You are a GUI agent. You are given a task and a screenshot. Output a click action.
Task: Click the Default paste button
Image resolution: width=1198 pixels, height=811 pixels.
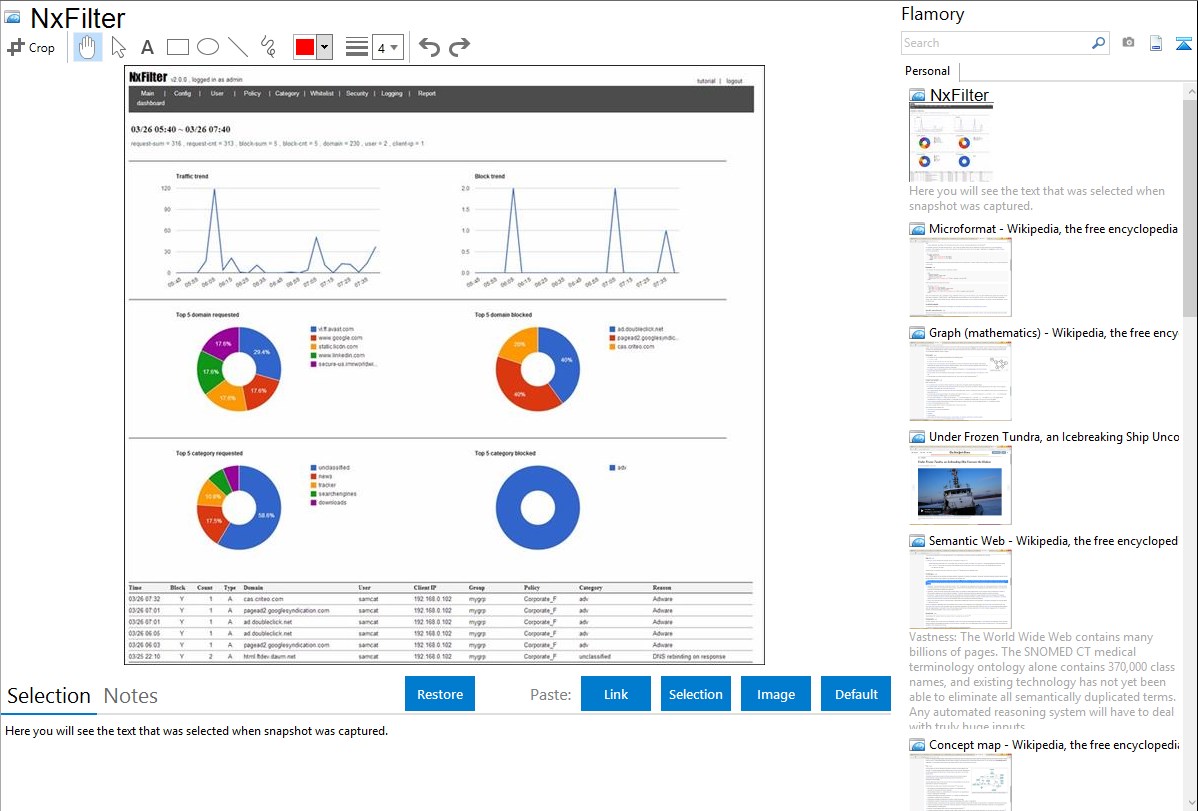pyautogui.click(x=856, y=694)
